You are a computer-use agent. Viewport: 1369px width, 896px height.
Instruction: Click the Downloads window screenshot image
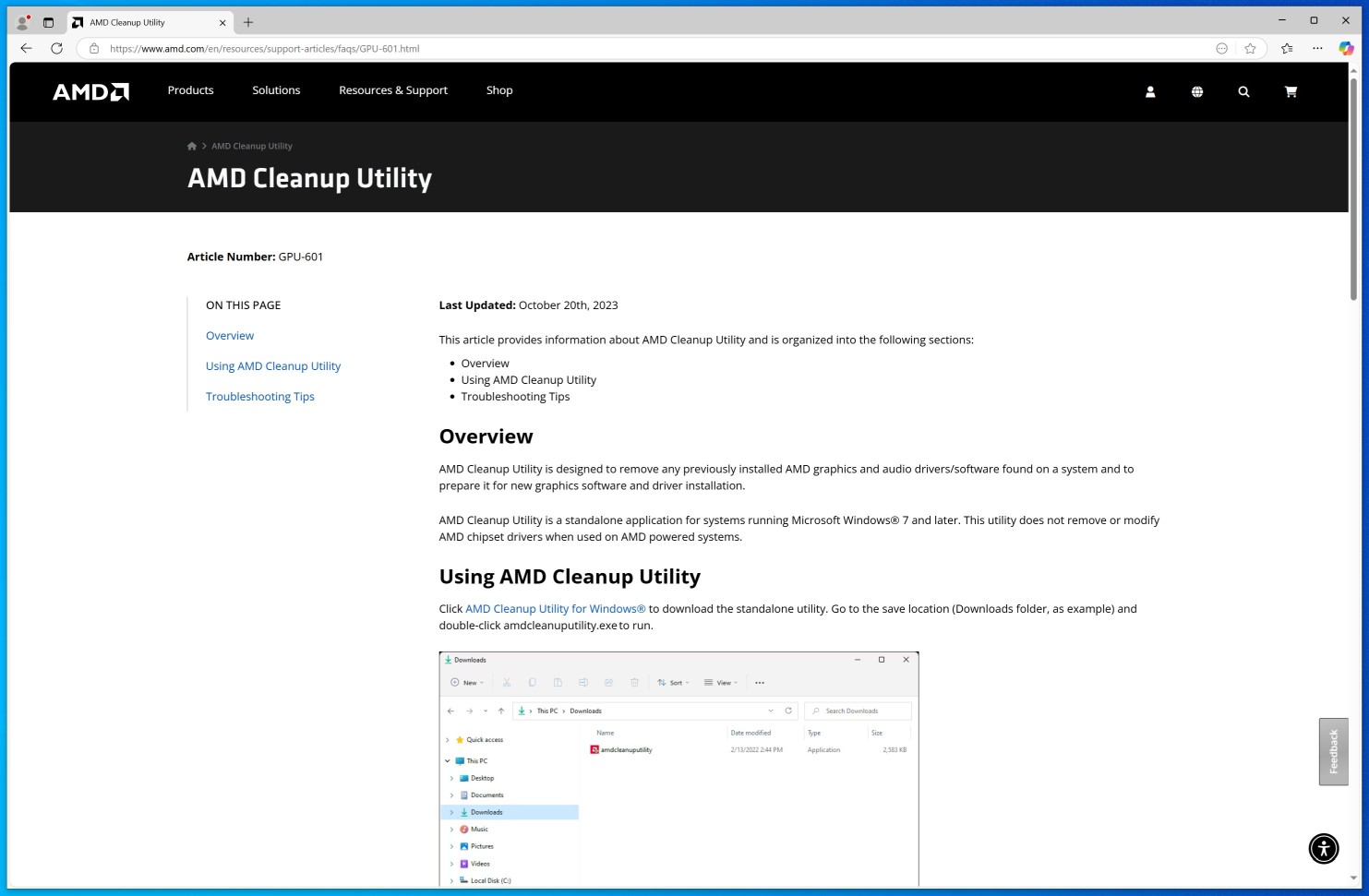(678, 769)
